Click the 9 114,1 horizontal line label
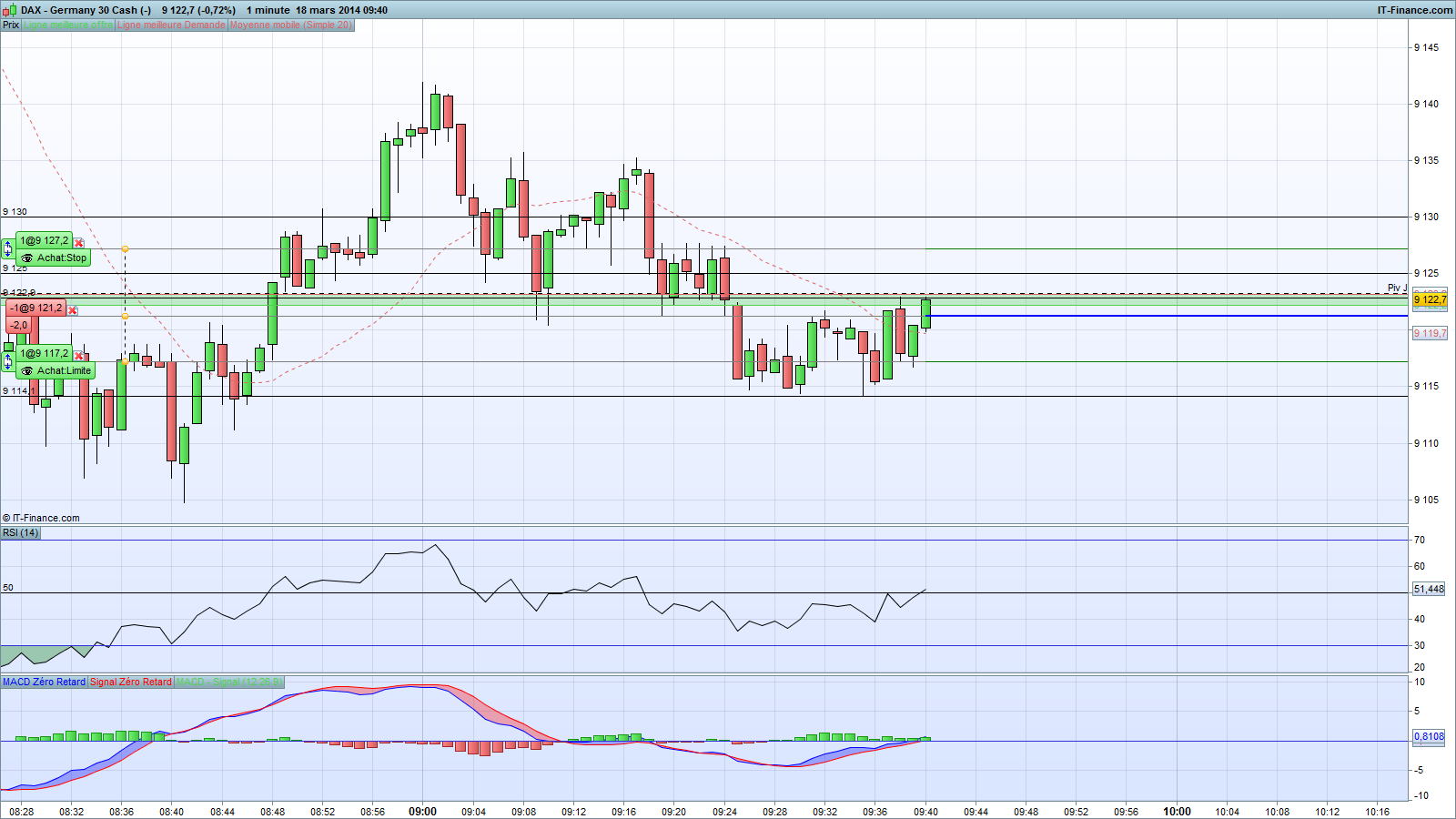Screen dimensions: 1456x819 click(x=19, y=390)
